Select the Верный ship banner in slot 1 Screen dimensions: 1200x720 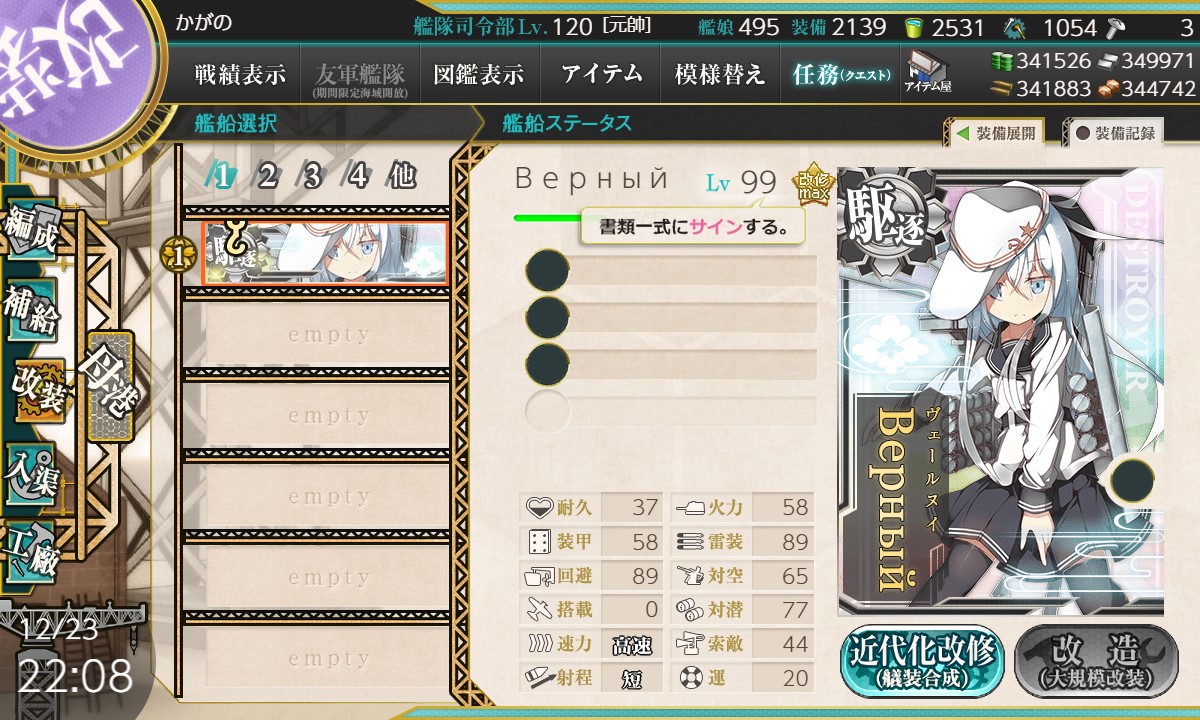[324, 252]
